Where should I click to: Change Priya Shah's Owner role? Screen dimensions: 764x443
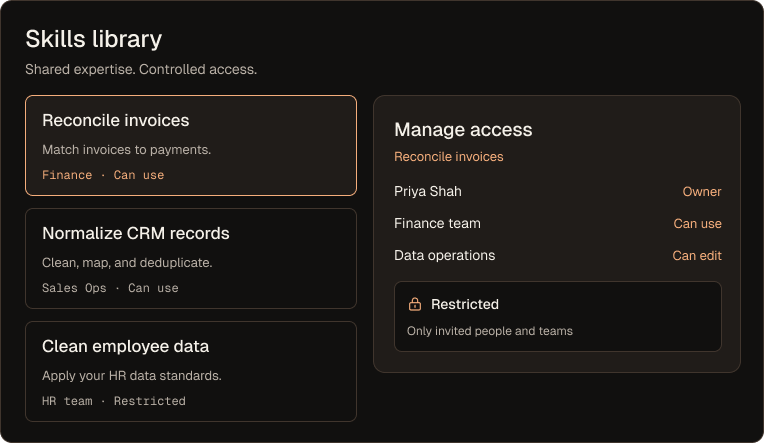(x=702, y=192)
